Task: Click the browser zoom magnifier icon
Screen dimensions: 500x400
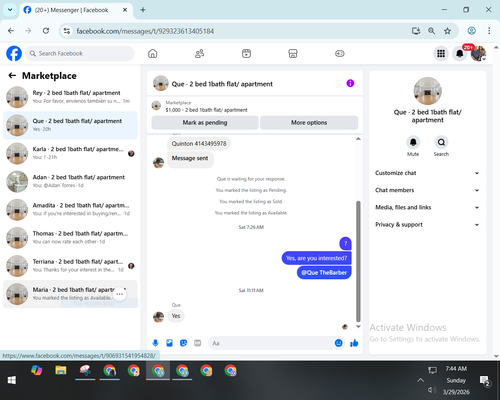Action: (432, 31)
